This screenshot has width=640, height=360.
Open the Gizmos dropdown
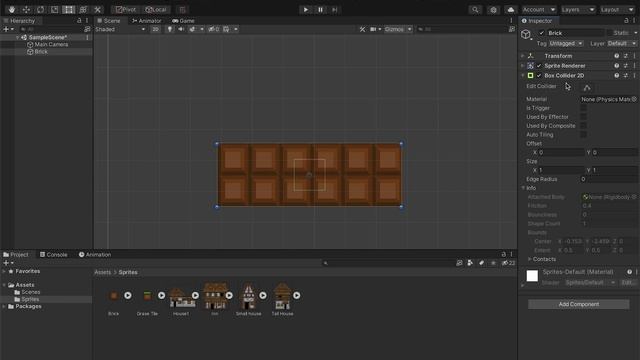pyautogui.click(x=398, y=29)
